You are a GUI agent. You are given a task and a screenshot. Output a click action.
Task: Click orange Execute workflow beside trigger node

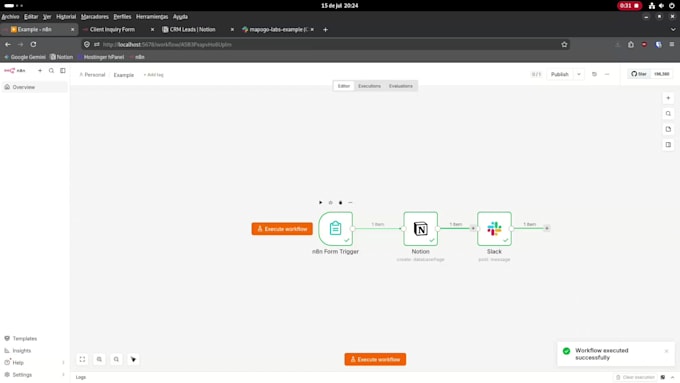tap(282, 229)
